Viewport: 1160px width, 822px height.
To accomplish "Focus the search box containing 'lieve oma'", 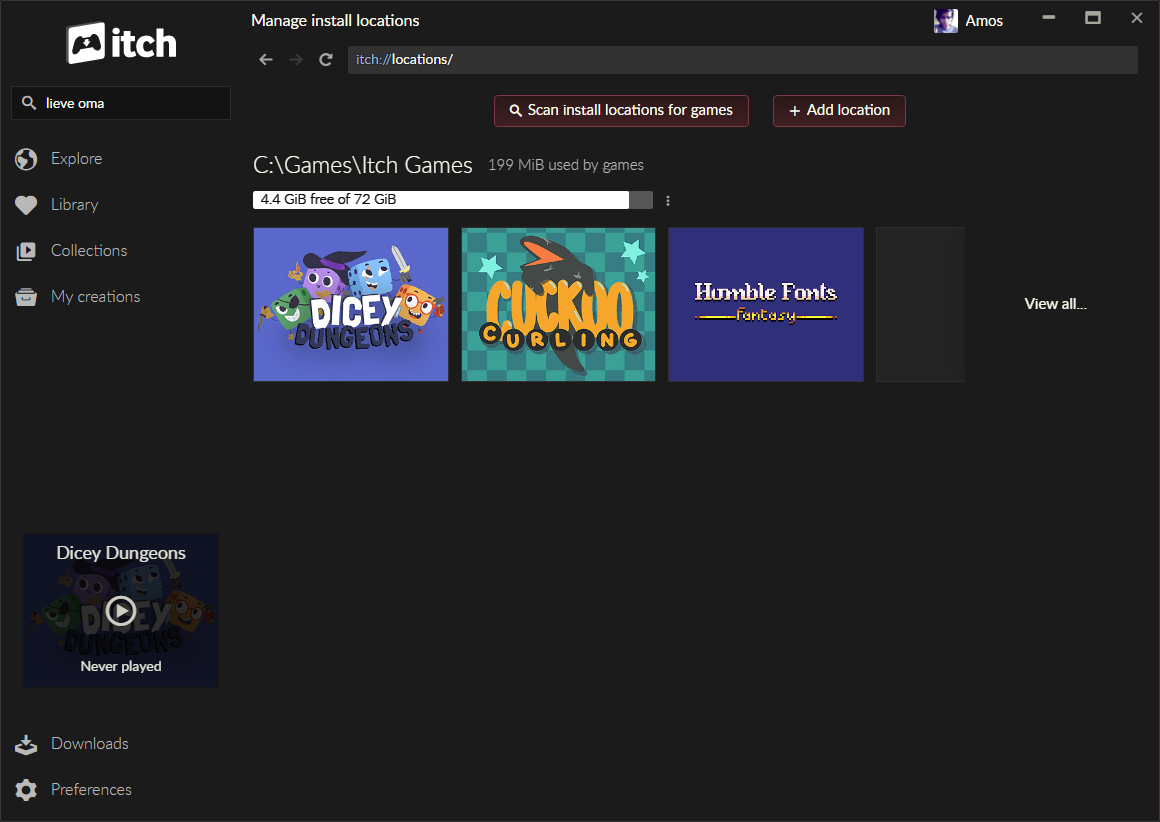I will pyautogui.click(x=130, y=103).
